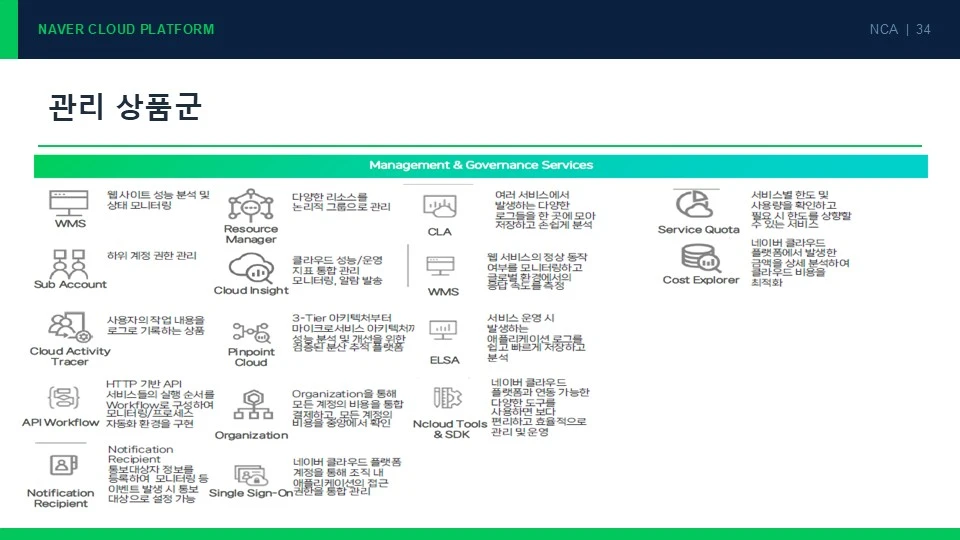960x540 pixels.
Task: Click the HTTP 기반 API description text
Action: pos(160,403)
